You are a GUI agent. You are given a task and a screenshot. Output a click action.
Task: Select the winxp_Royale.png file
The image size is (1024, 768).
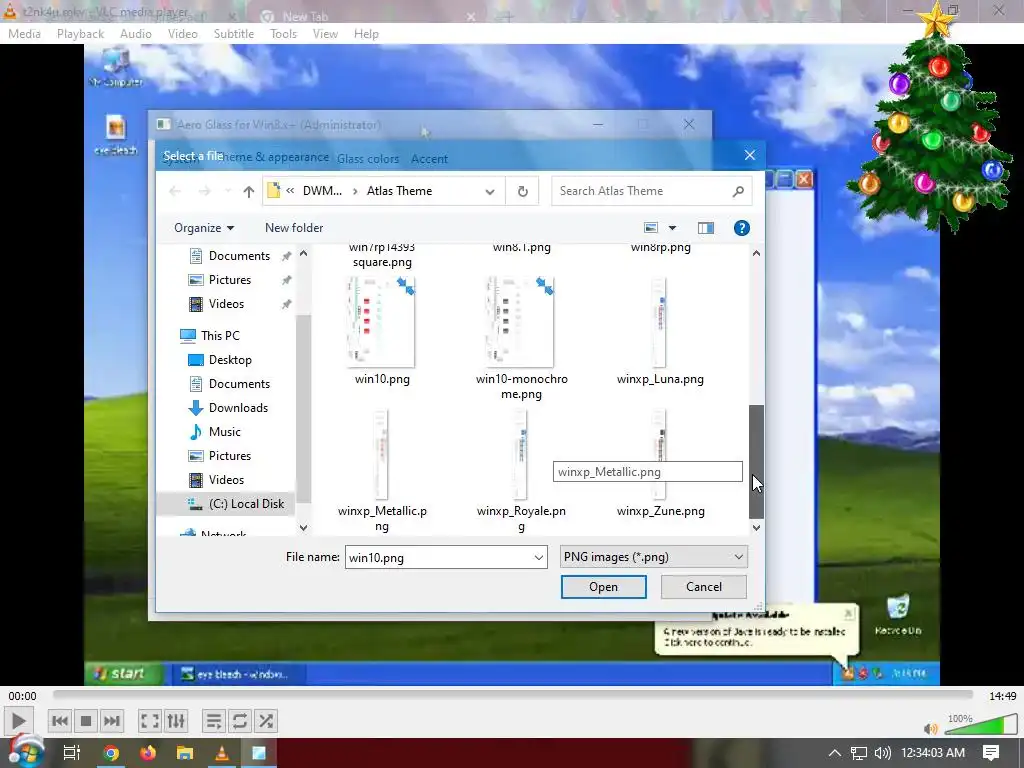[x=521, y=470]
